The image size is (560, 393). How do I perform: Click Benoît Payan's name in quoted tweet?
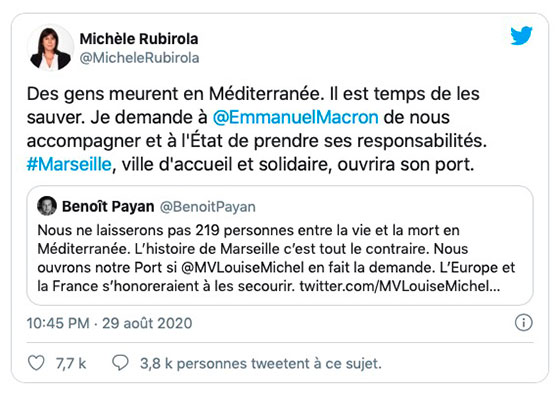coord(108,207)
